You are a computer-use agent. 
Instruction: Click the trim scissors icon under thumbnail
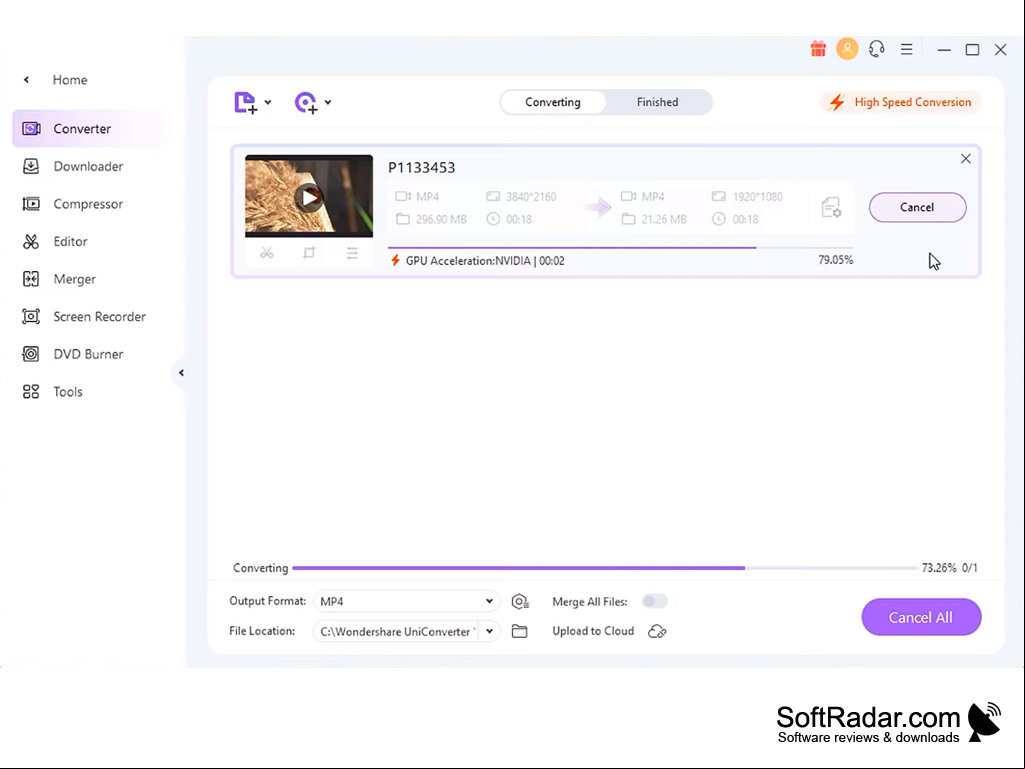(x=267, y=253)
